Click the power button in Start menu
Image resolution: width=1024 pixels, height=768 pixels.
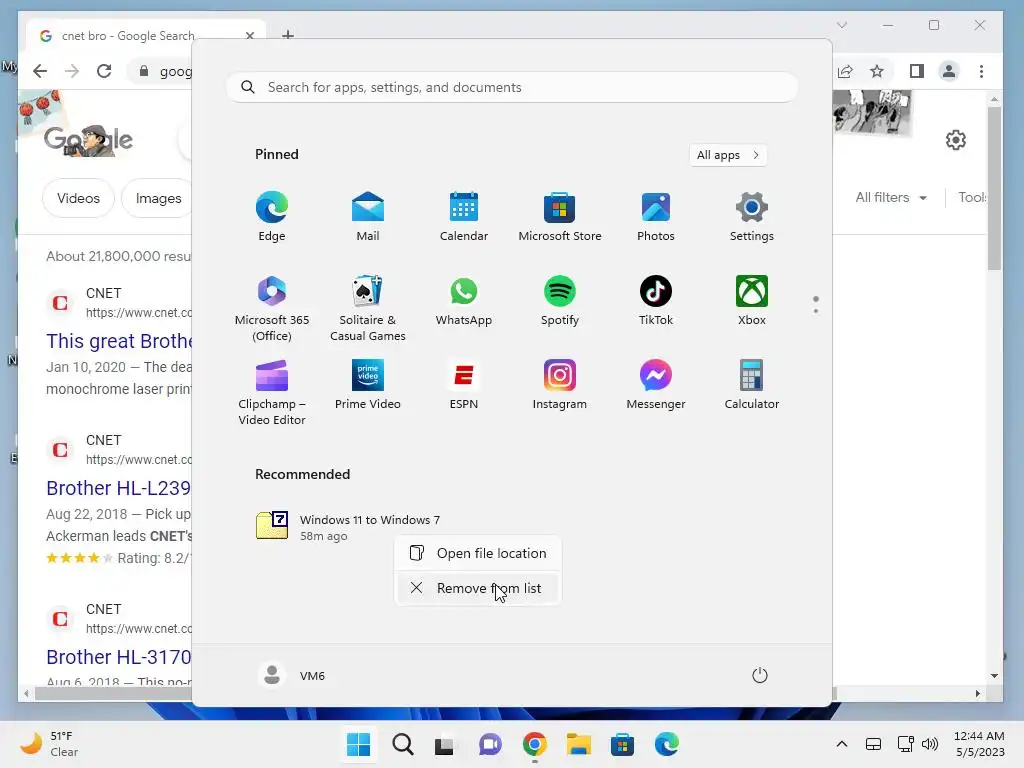(760, 675)
